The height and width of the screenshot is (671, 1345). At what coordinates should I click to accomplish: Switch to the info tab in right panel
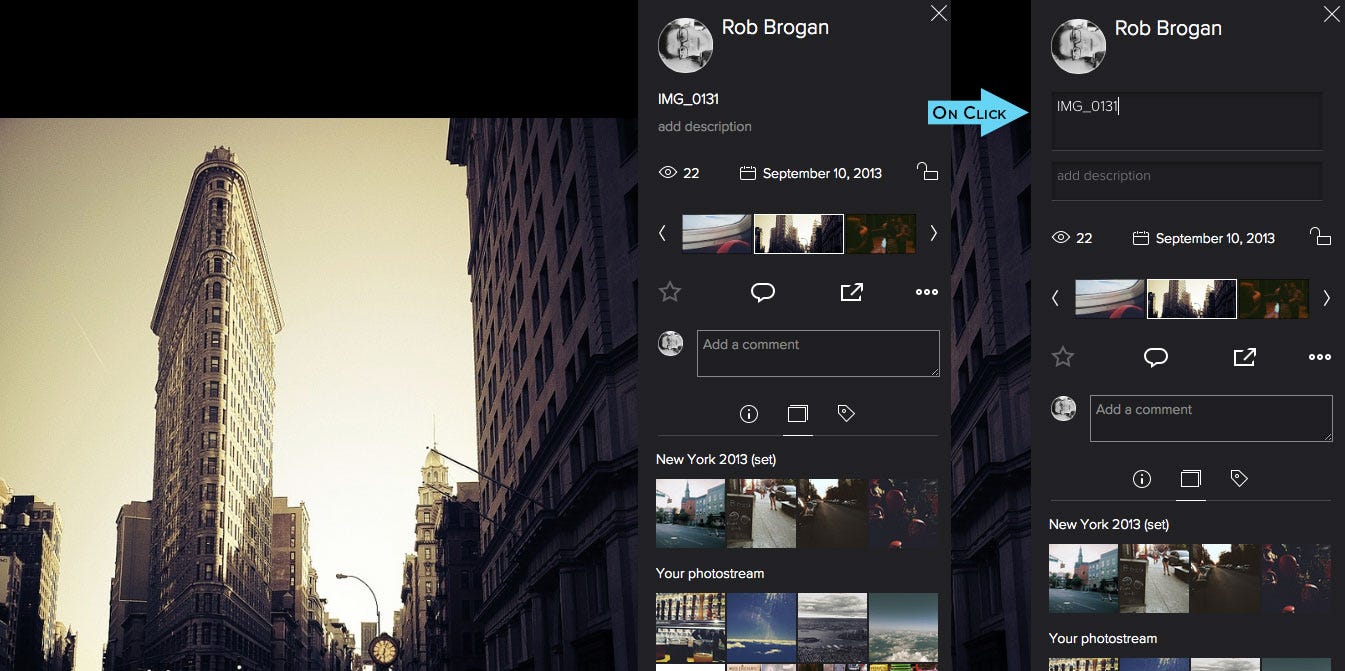click(x=1141, y=479)
